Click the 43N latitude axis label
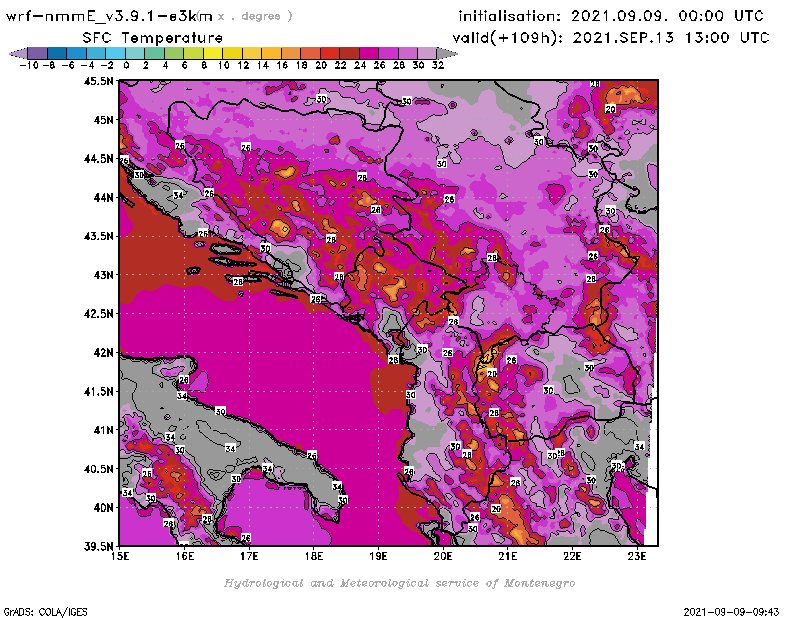Viewport: 800px width, 618px height. 103,275
